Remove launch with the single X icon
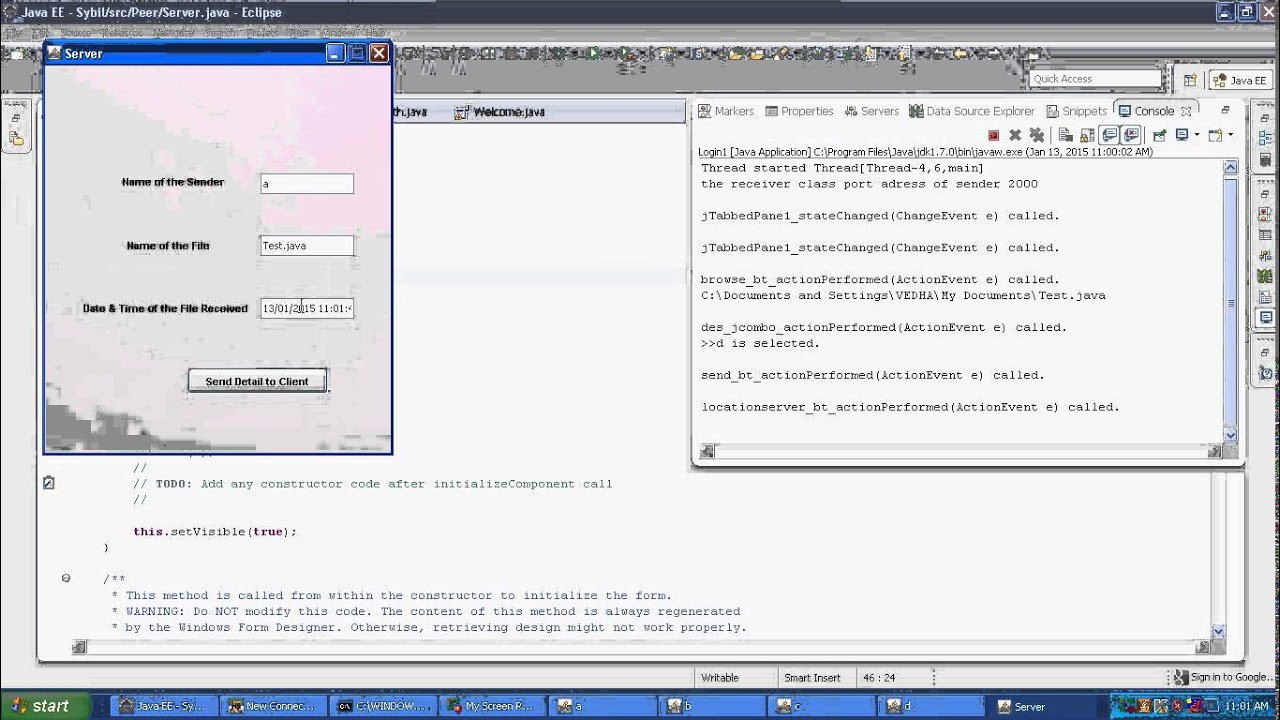The height and width of the screenshot is (720, 1280). click(1015, 135)
